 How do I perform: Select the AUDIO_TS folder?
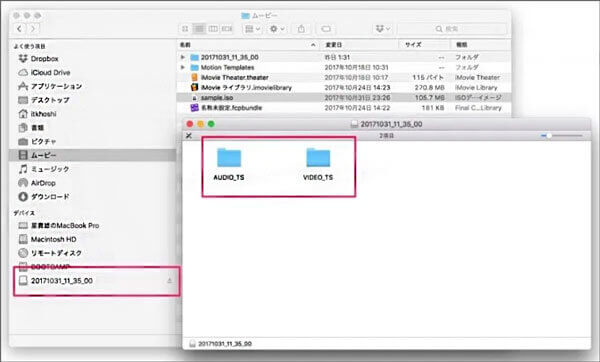coord(229,165)
